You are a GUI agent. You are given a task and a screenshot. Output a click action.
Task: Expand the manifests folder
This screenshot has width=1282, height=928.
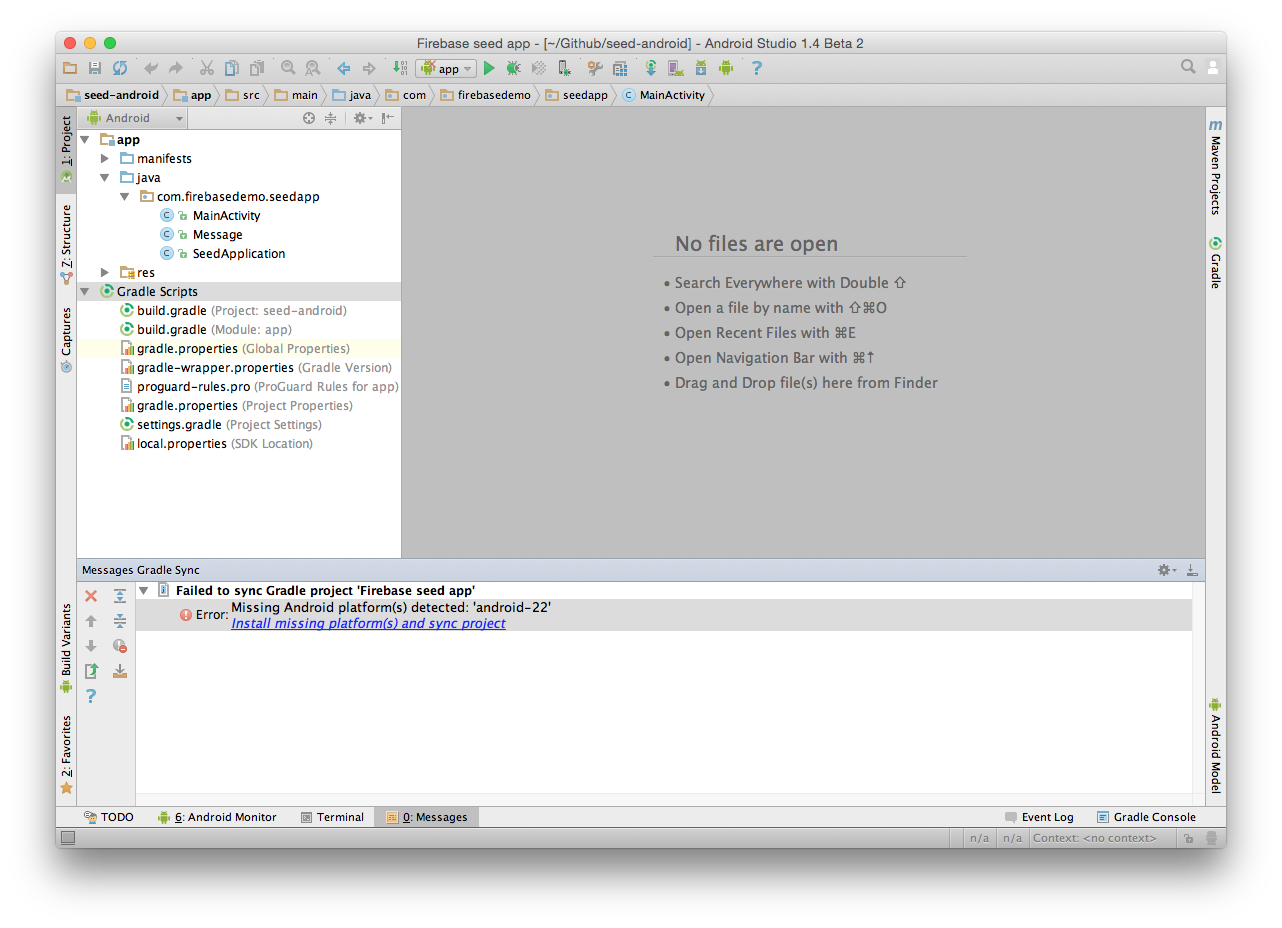[105, 159]
